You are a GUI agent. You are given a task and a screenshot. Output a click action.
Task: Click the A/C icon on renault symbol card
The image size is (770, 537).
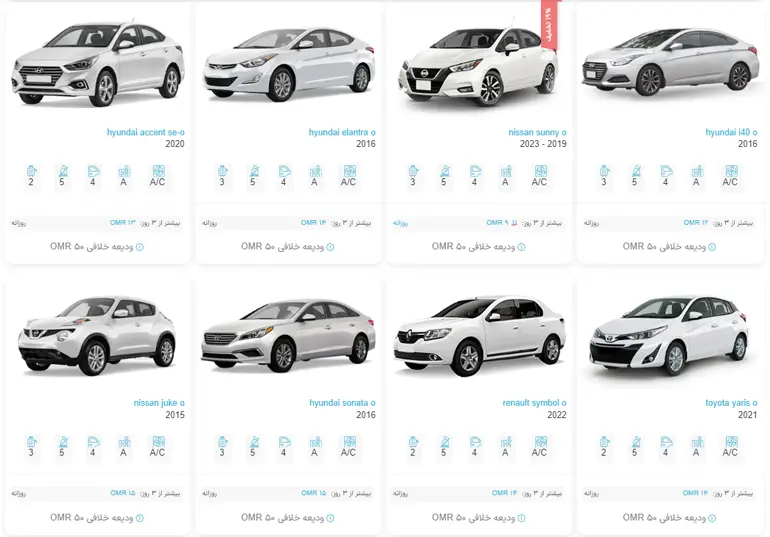540,442
